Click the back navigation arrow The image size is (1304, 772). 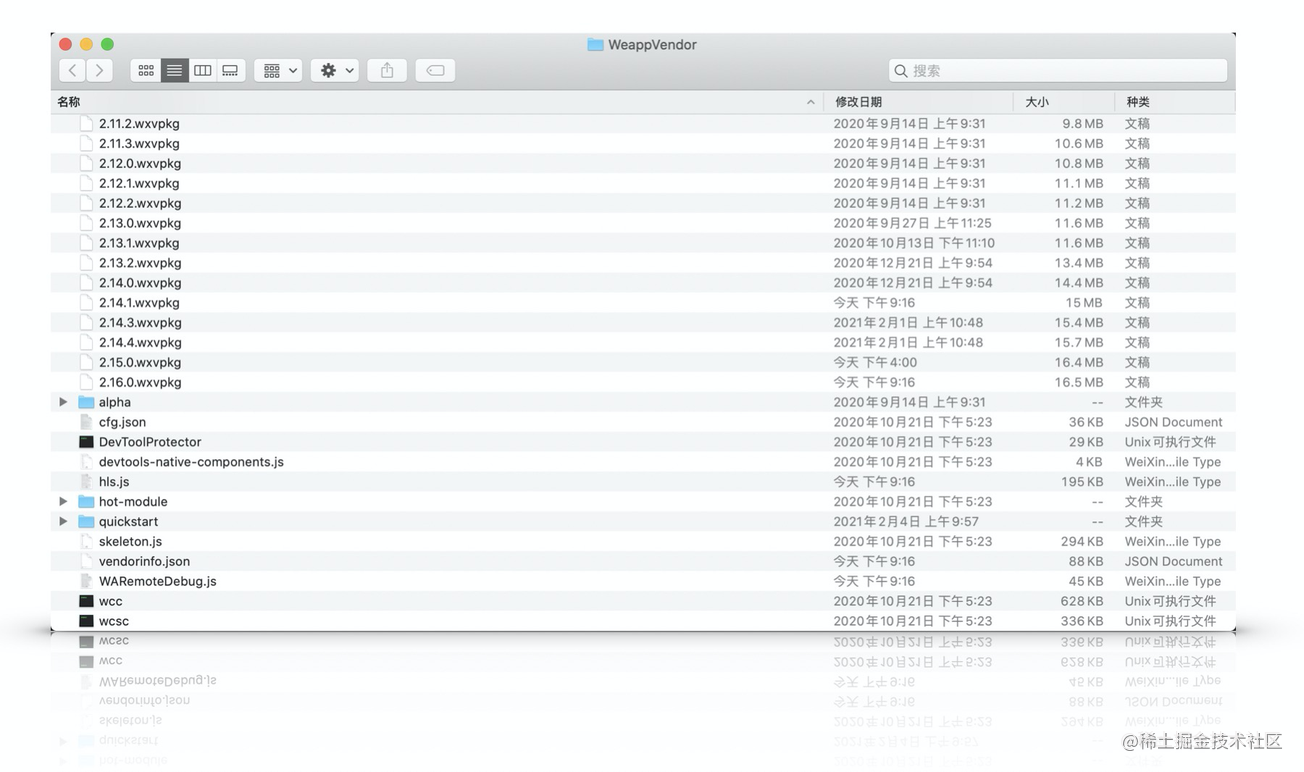[x=72, y=70]
